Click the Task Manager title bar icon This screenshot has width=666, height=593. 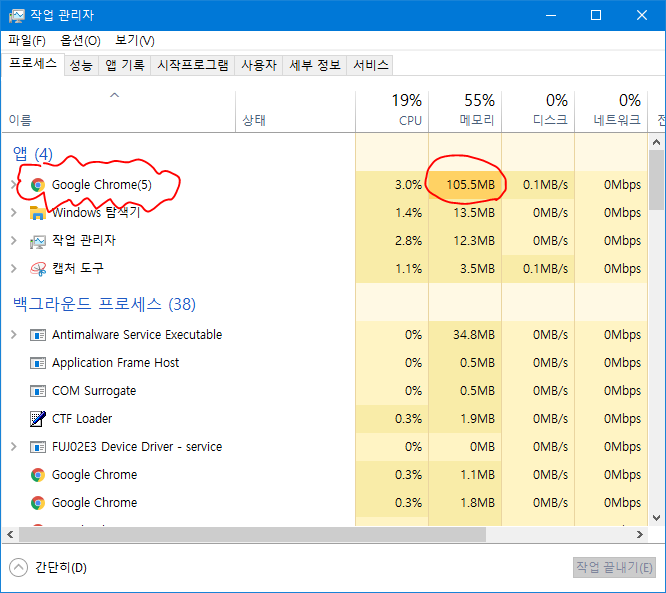point(17,15)
